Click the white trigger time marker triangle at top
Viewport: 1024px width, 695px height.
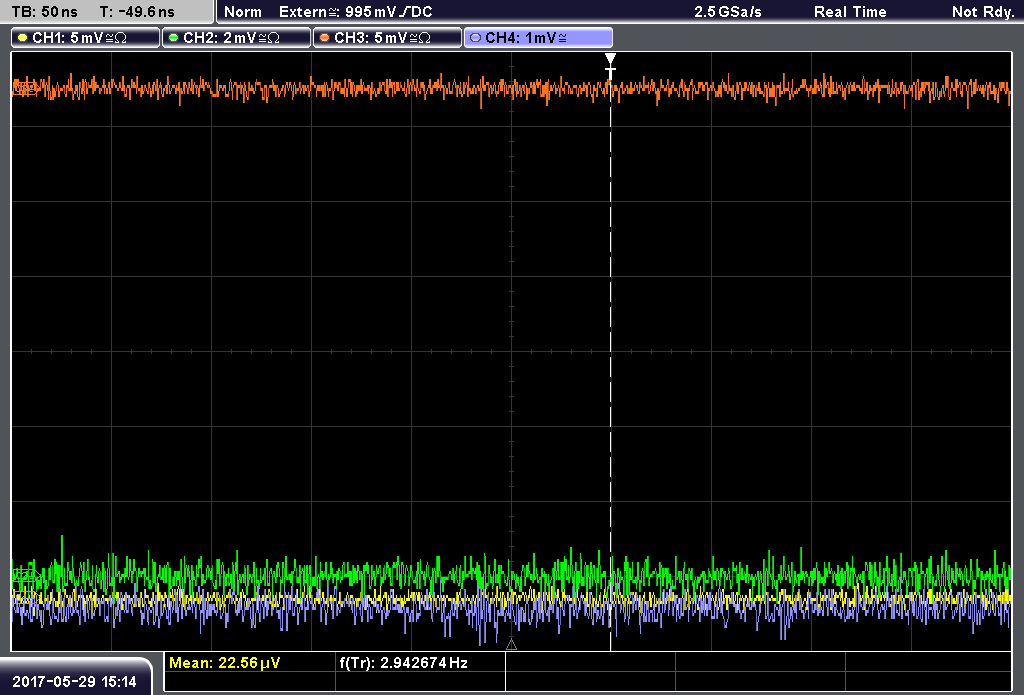pyautogui.click(x=611, y=59)
